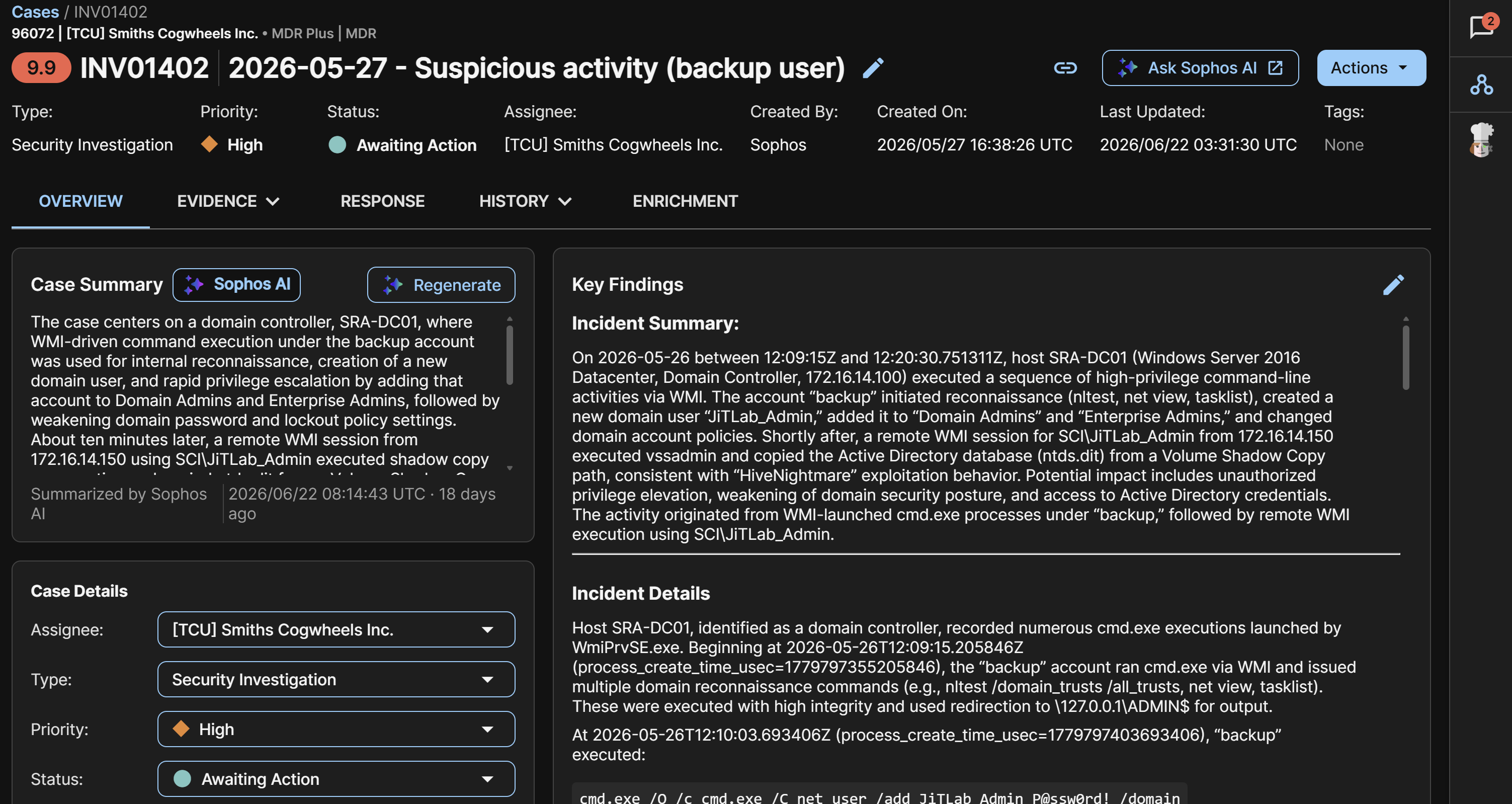Click the Created By value Sophos

[x=778, y=144]
